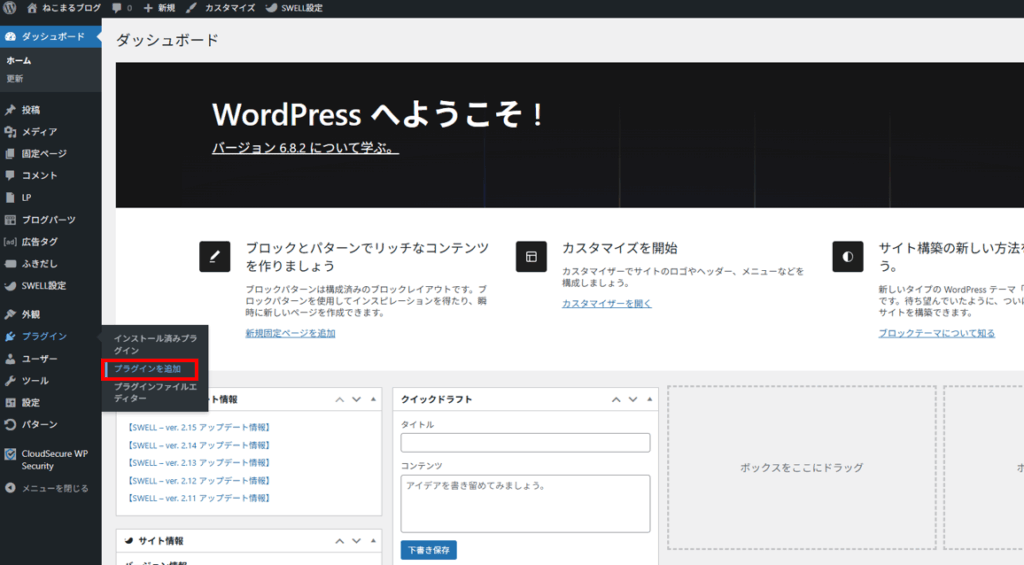Click the SWELL設定 sidebar icon
1024x565 pixels.
(10, 285)
